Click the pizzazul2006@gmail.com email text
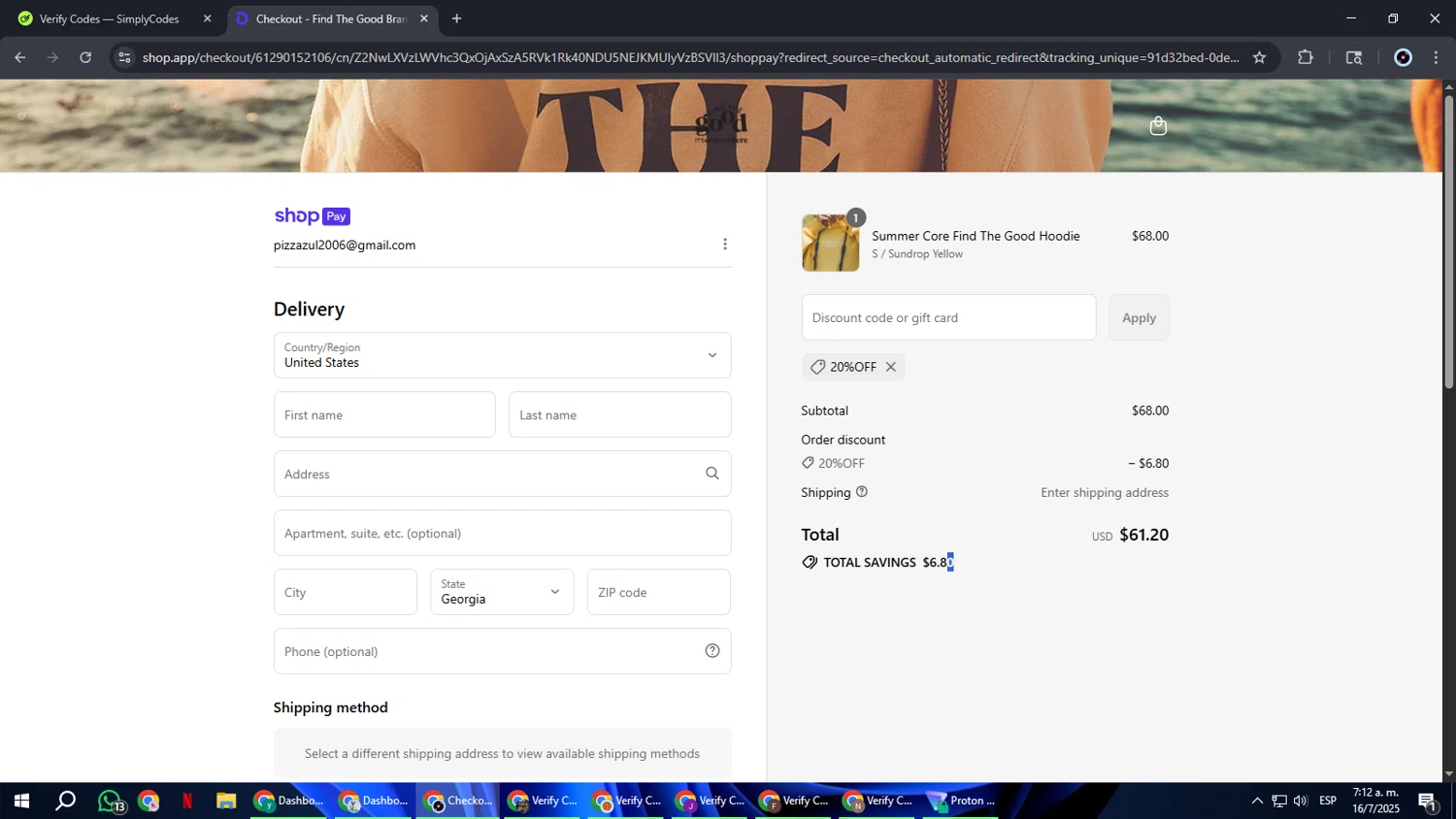 [345, 246]
